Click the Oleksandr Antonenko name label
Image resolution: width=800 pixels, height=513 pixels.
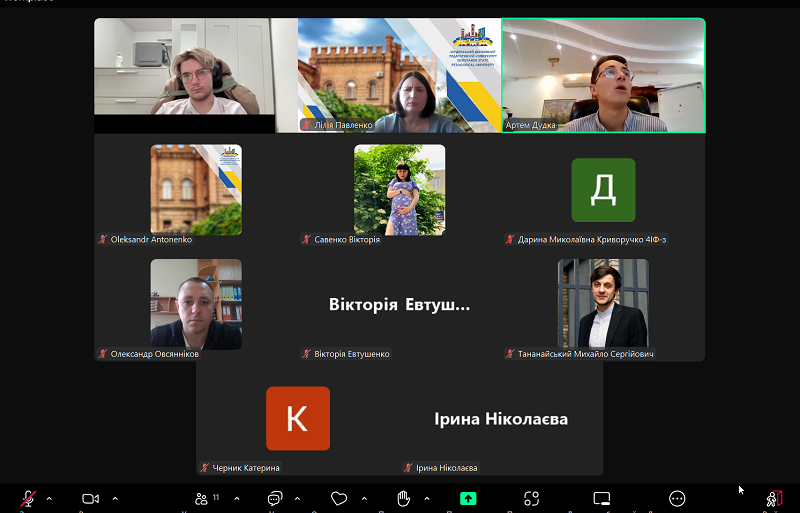151,239
